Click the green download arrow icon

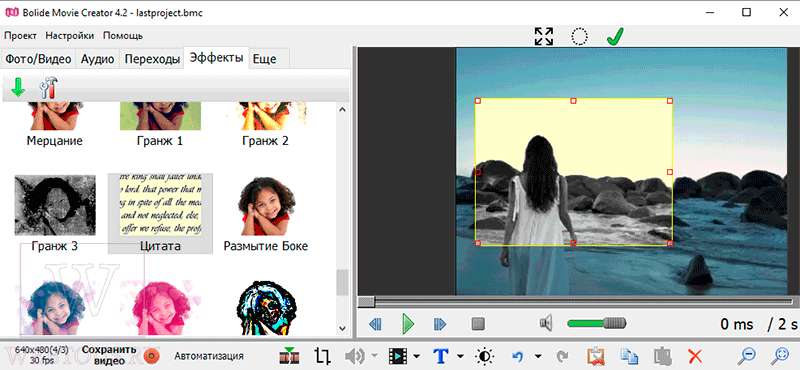[18, 88]
